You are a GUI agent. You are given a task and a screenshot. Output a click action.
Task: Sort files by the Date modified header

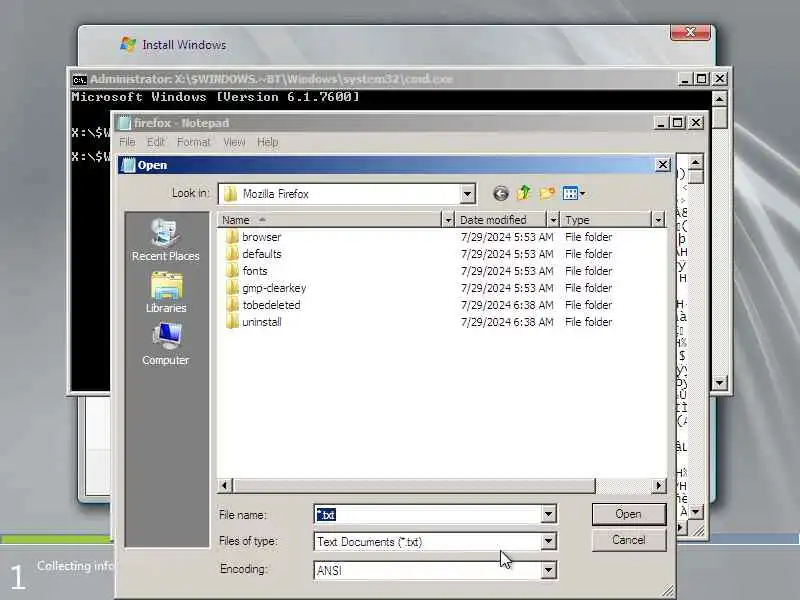(x=501, y=220)
